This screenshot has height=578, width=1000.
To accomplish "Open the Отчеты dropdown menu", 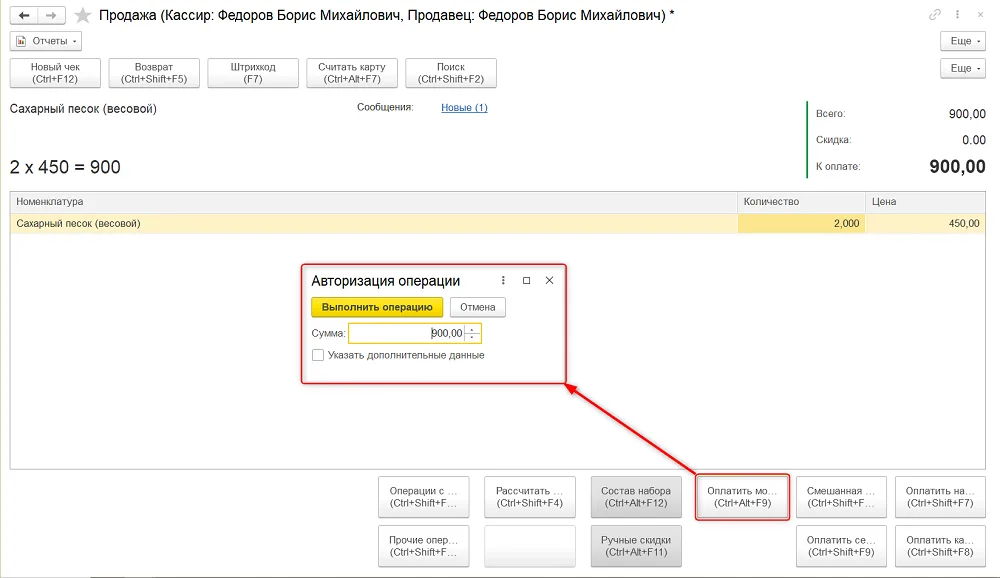I will tap(46, 41).
